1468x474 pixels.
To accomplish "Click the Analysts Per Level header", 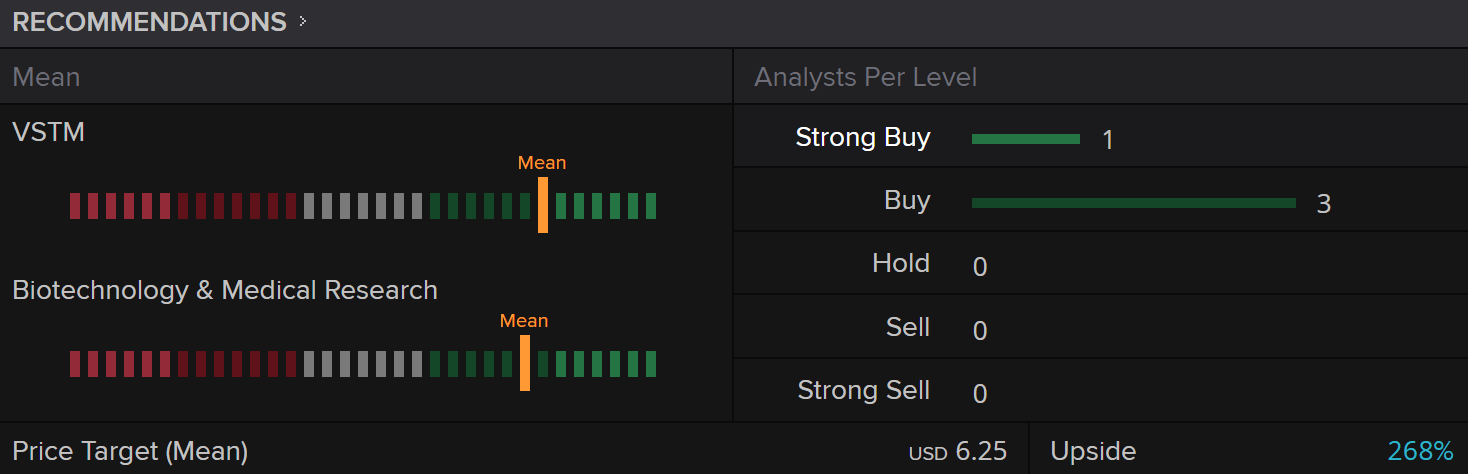I will pyautogui.click(x=865, y=77).
